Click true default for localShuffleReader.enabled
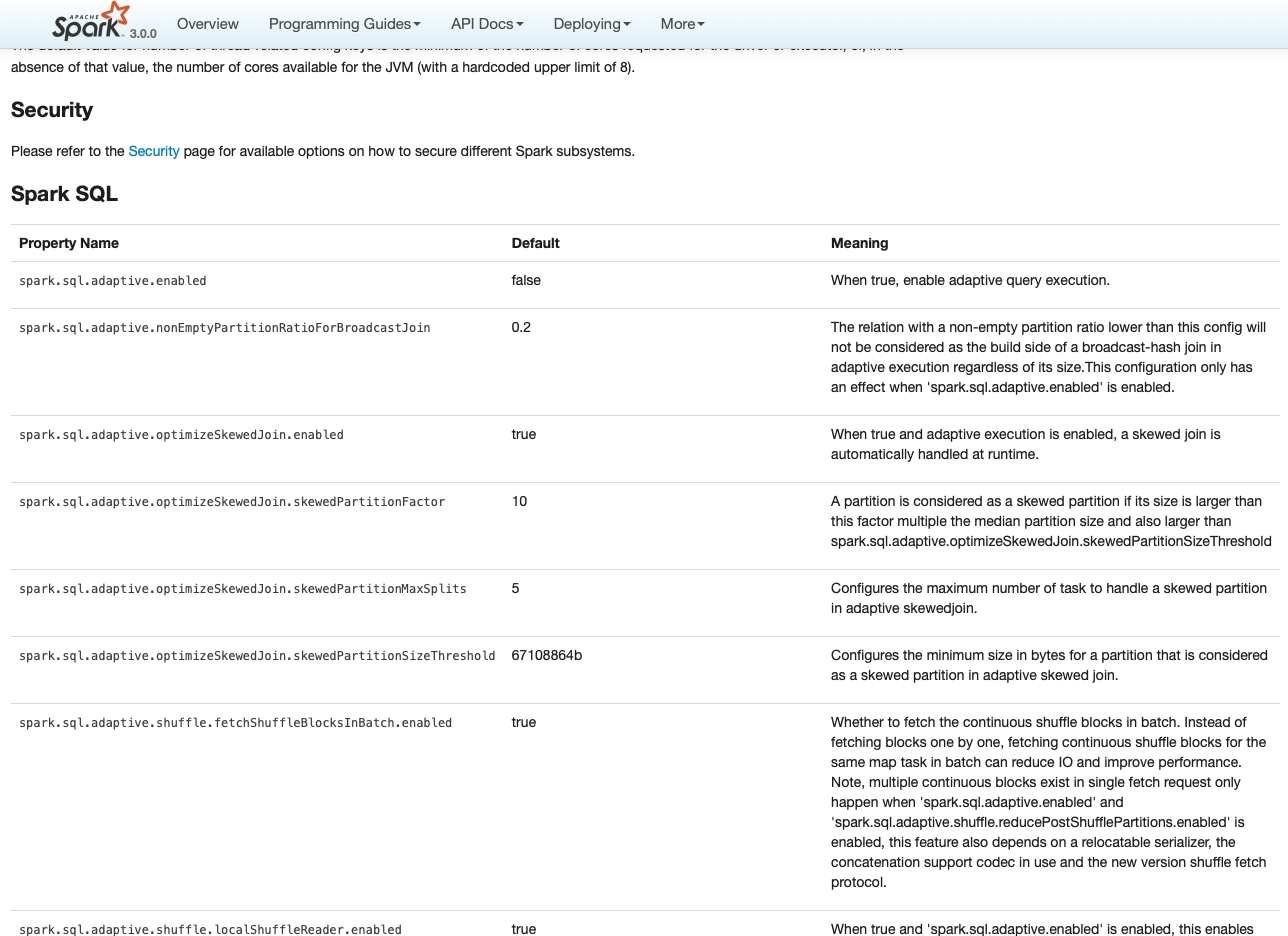This screenshot has width=1288, height=936. tap(524, 929)
